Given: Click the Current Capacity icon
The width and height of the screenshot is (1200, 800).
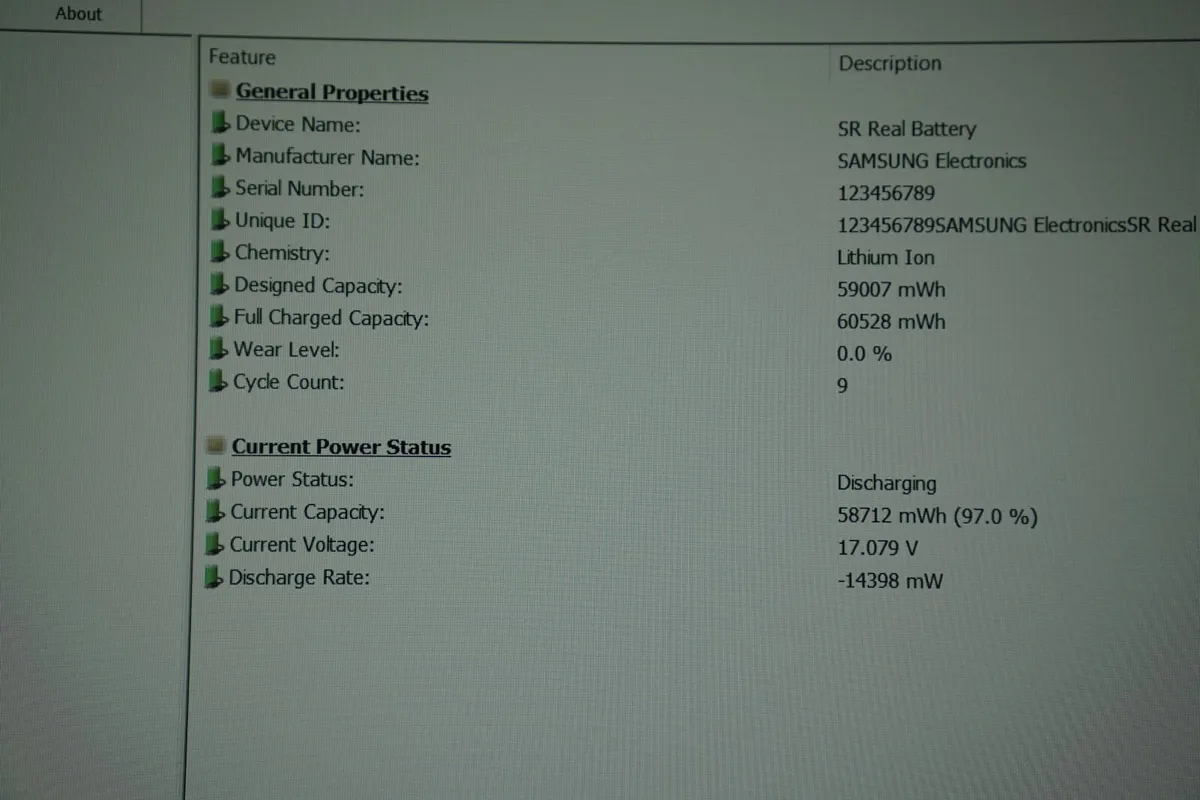Looking at the screenshot, I should pos(215,511).
